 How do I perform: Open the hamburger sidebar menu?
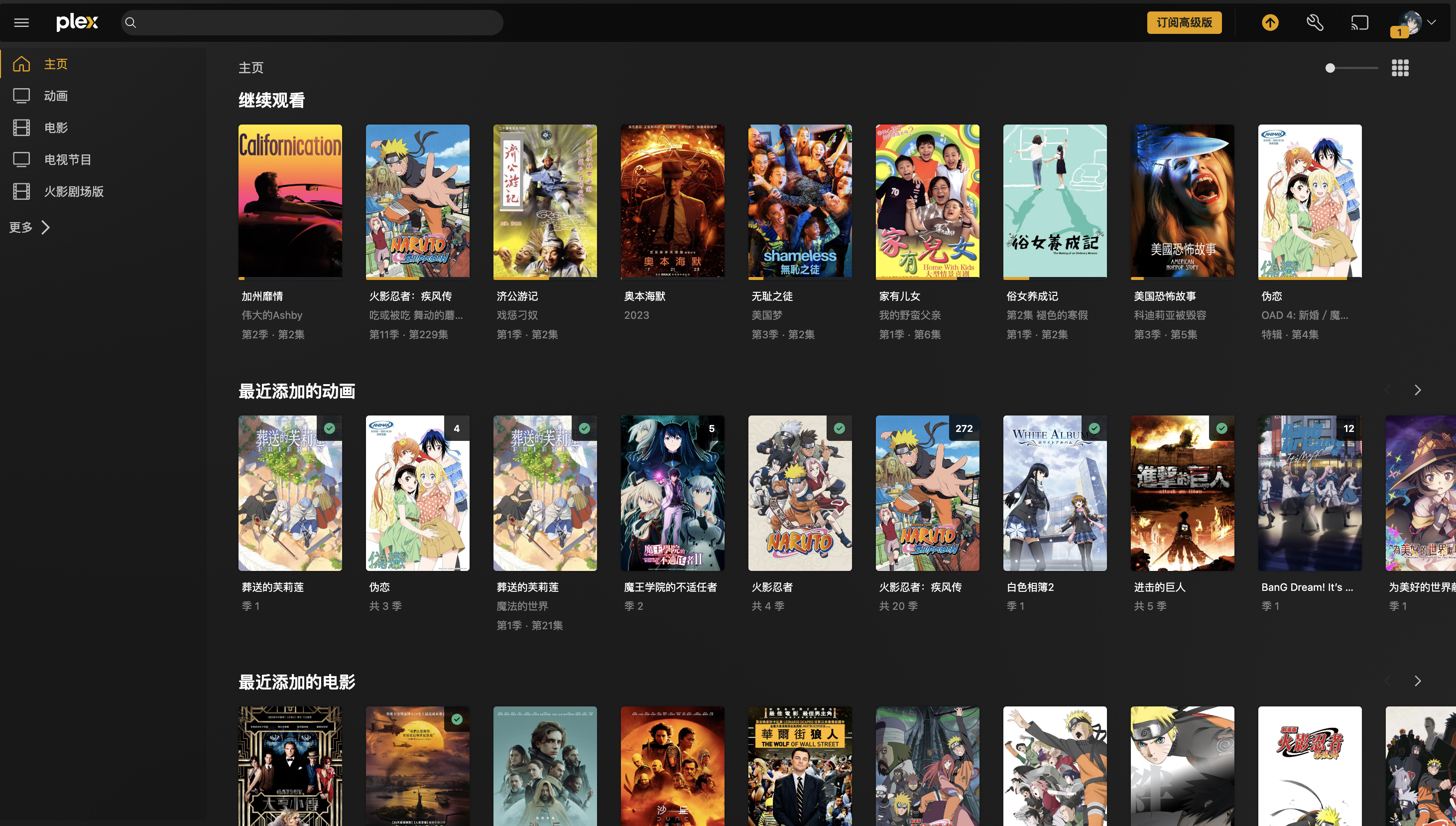pyautogui.click(x=21, y=23)
